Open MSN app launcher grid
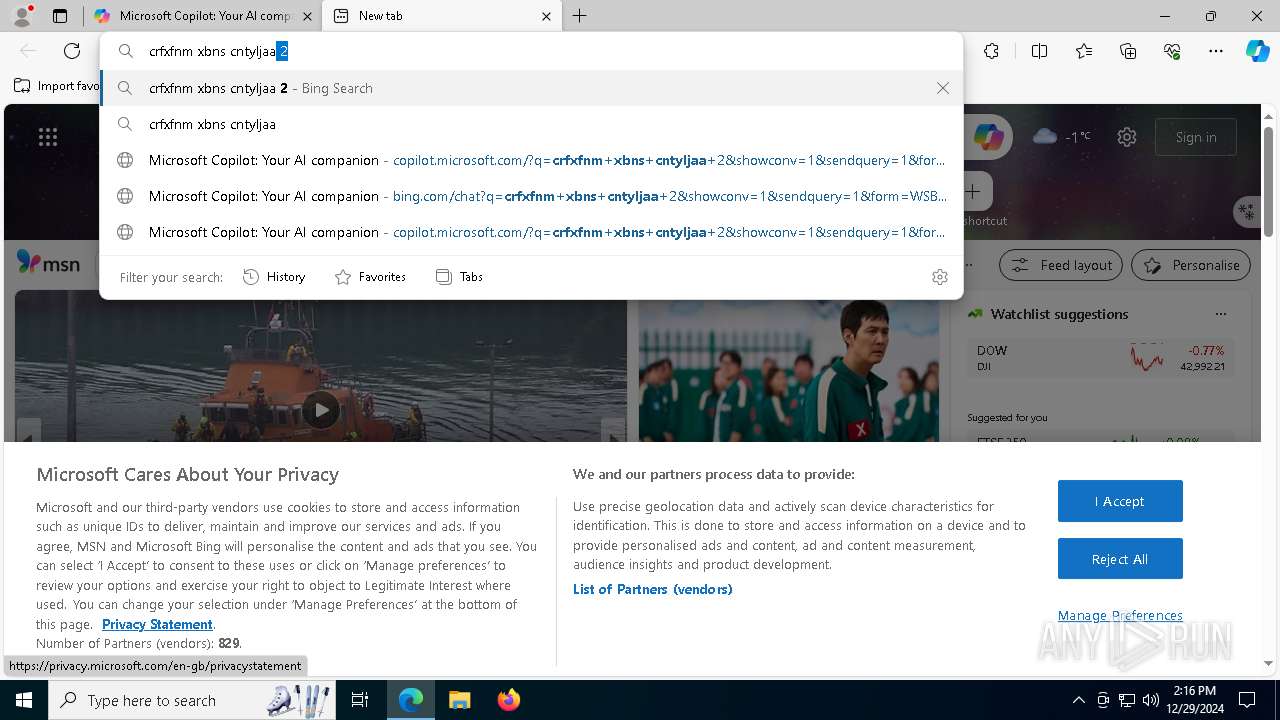Screen dimensions: 1280x720 [x=48, y=137]
